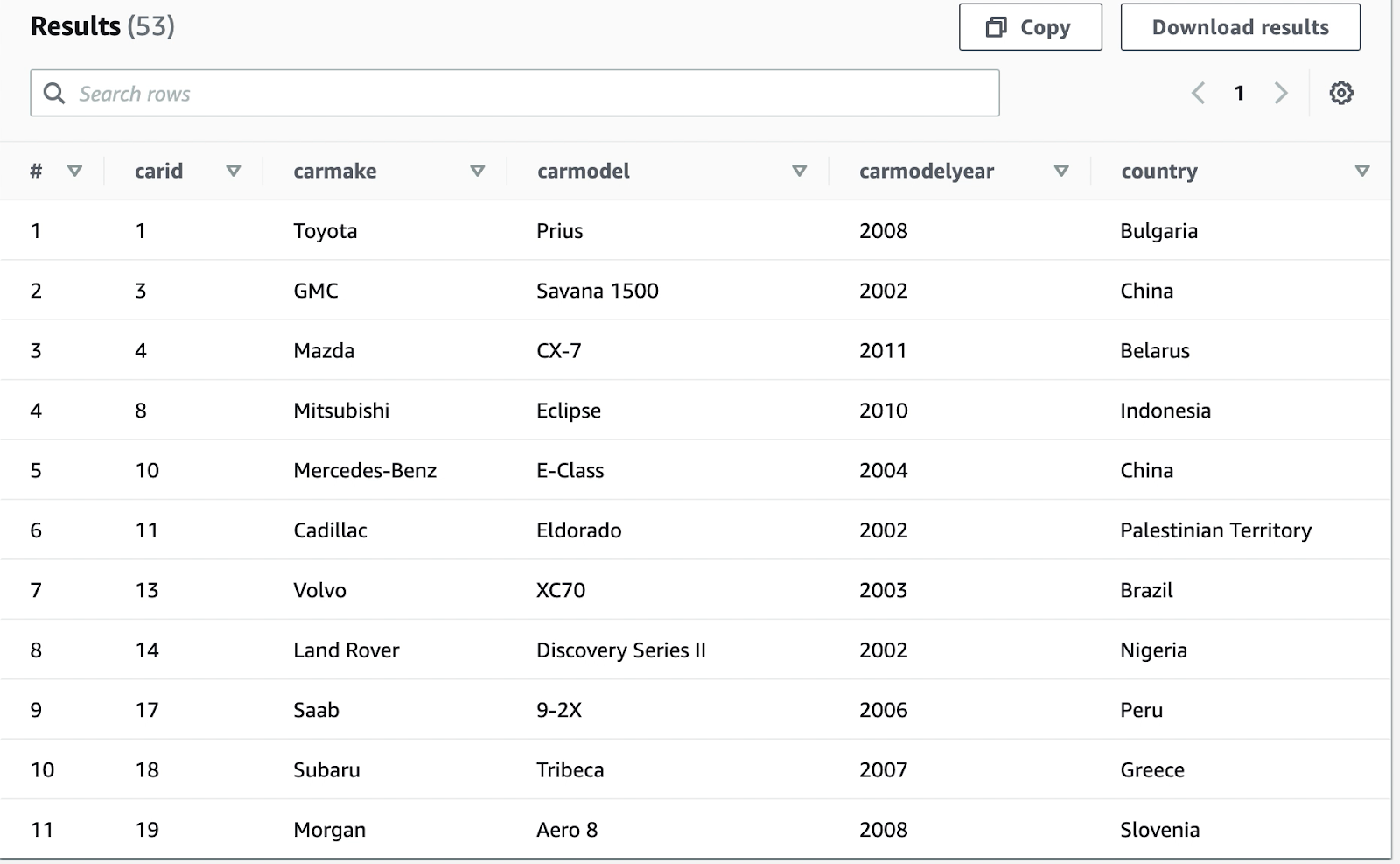Select page 1 in pagination
The width and height of the screenshot is (1400, 864).
pyautogui.click(x=1239, y=93)
